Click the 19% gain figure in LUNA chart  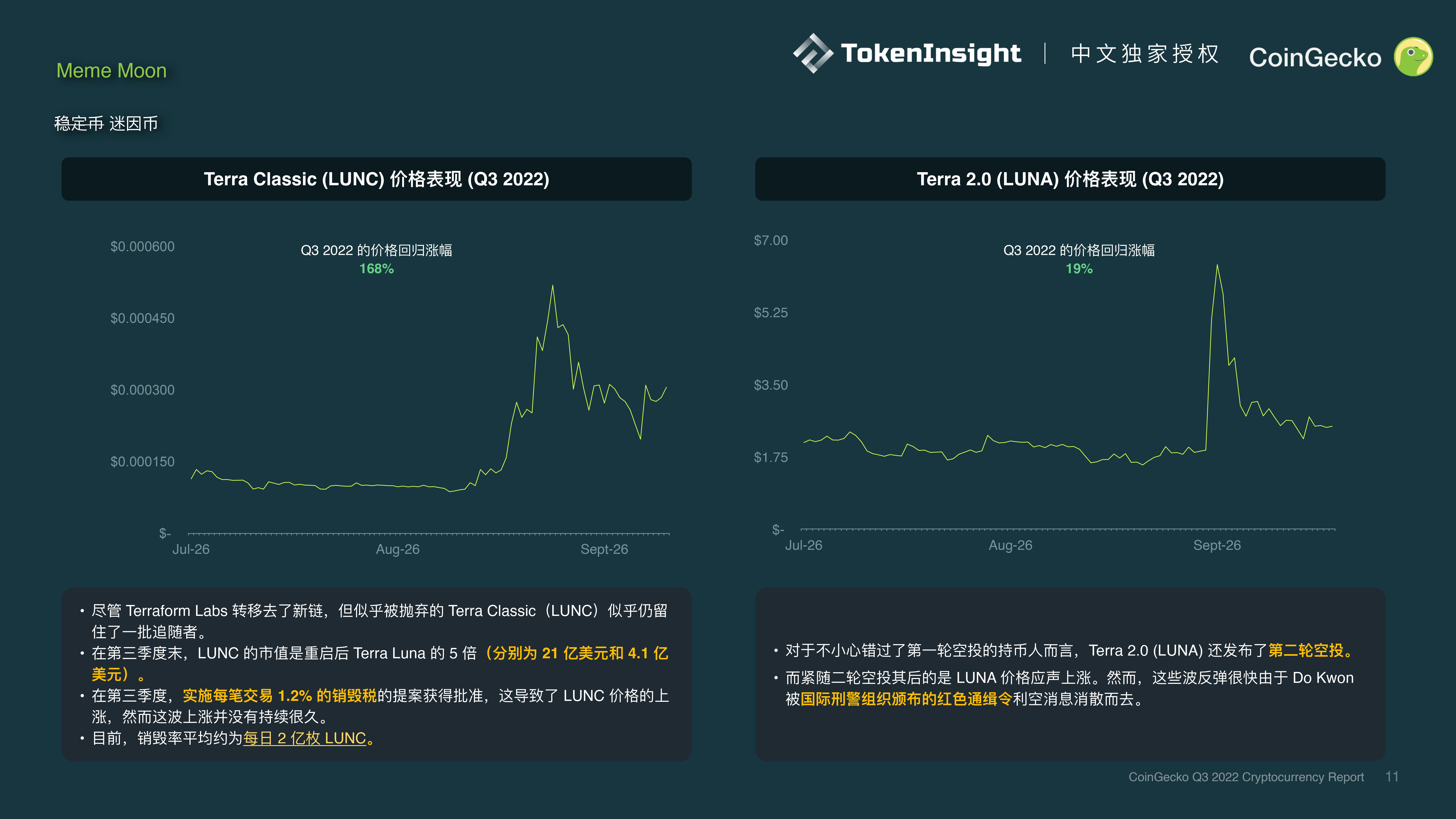coord(1079,268)
